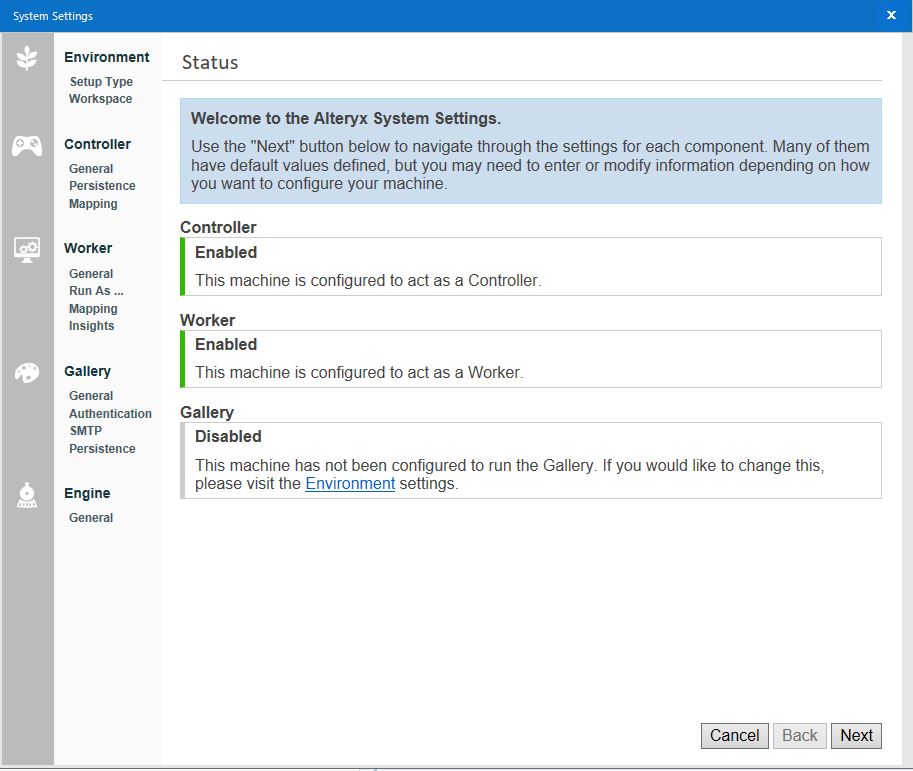
Task: Select the Environment plant icon in sidebar
Action: 27,58
